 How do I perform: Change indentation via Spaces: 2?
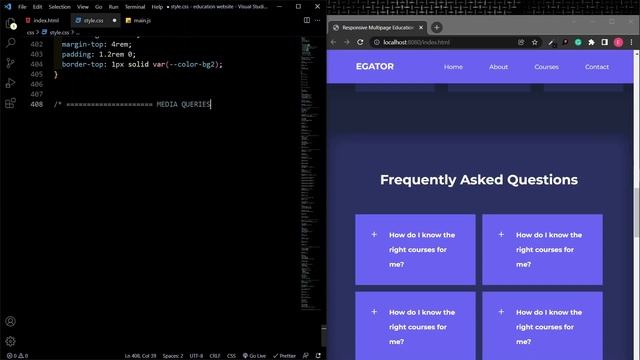point(173,356)
